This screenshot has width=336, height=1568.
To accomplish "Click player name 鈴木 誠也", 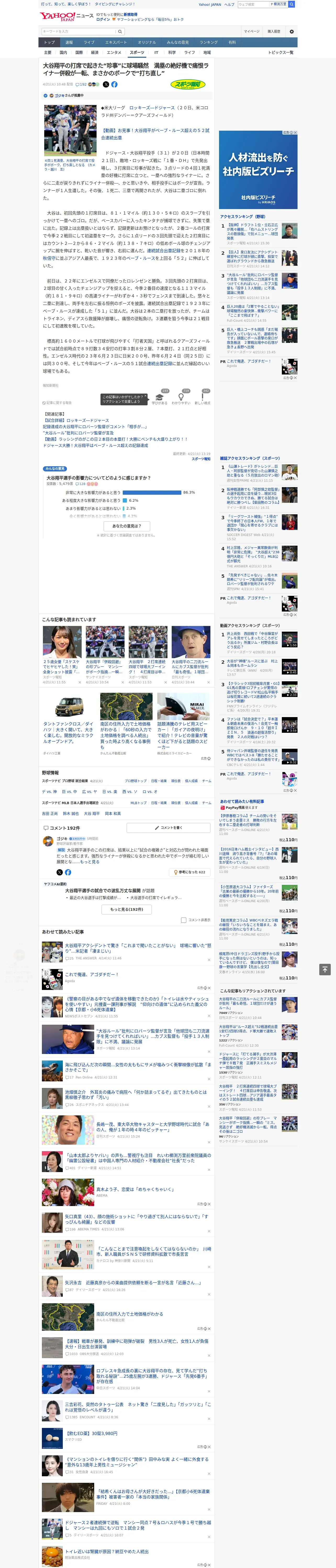I will click(71, 814).
